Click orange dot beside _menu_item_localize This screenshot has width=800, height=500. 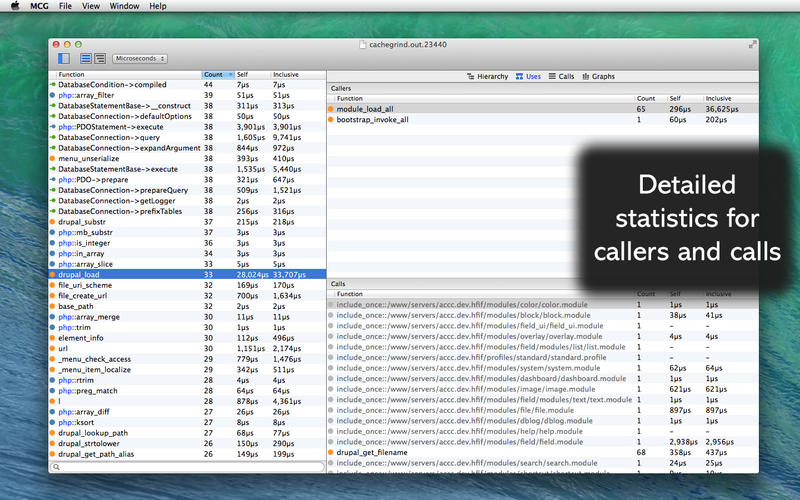[52, 369]
